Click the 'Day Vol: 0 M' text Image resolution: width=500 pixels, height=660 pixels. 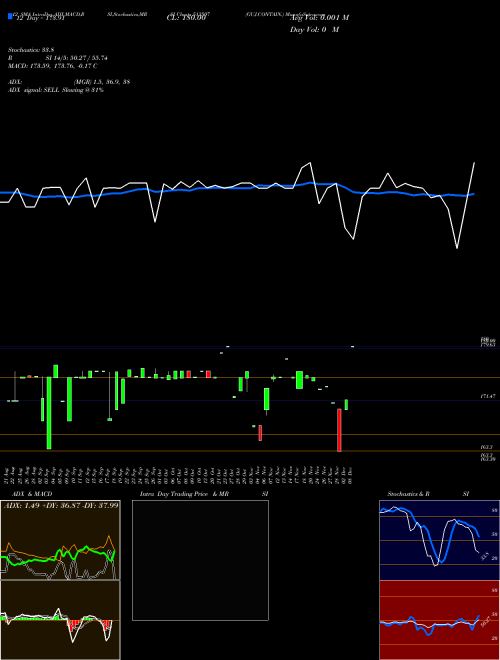(314, 30)
